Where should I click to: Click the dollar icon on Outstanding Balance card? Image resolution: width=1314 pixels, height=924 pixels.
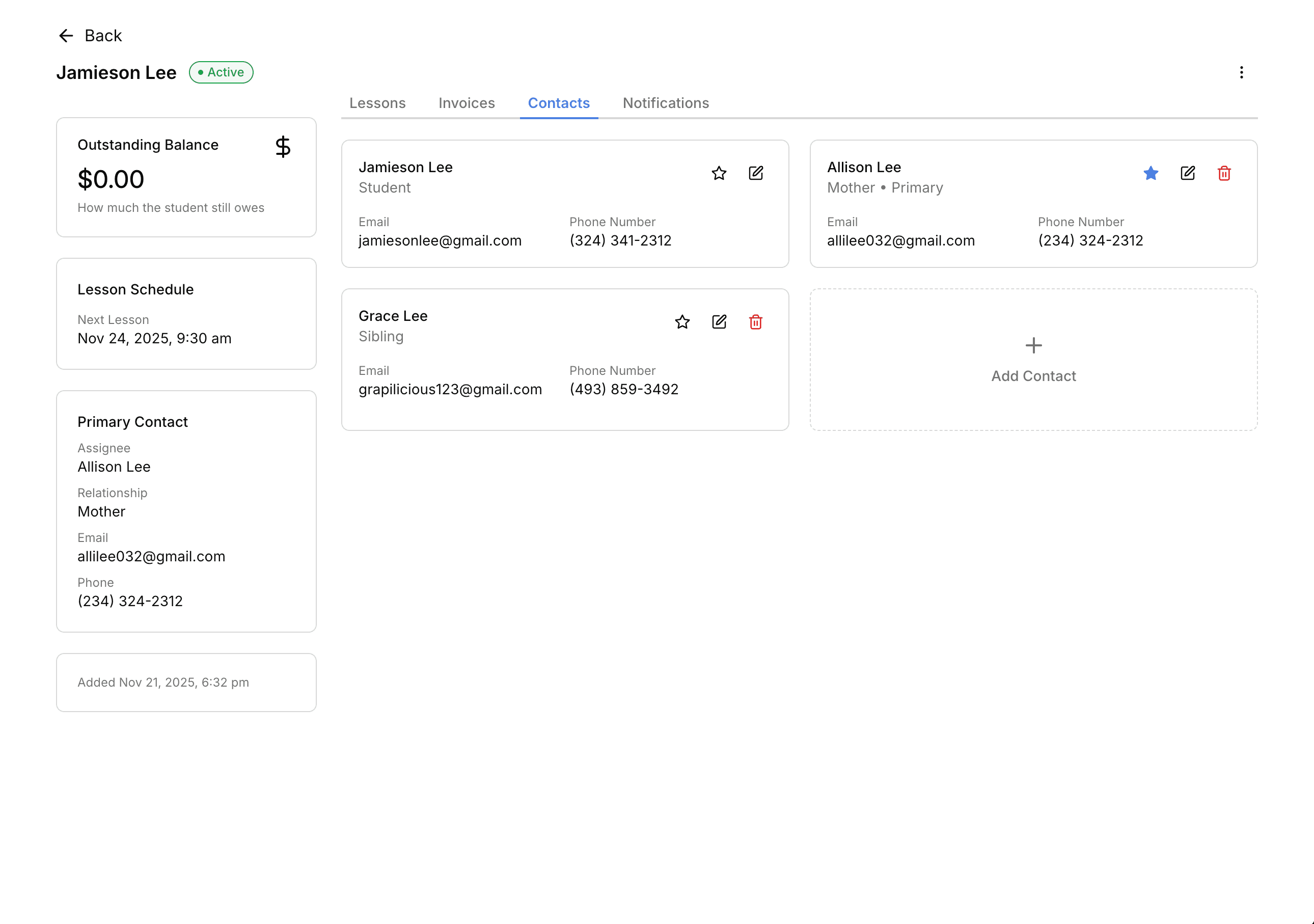pyautogui.click(x=283, y=147)
